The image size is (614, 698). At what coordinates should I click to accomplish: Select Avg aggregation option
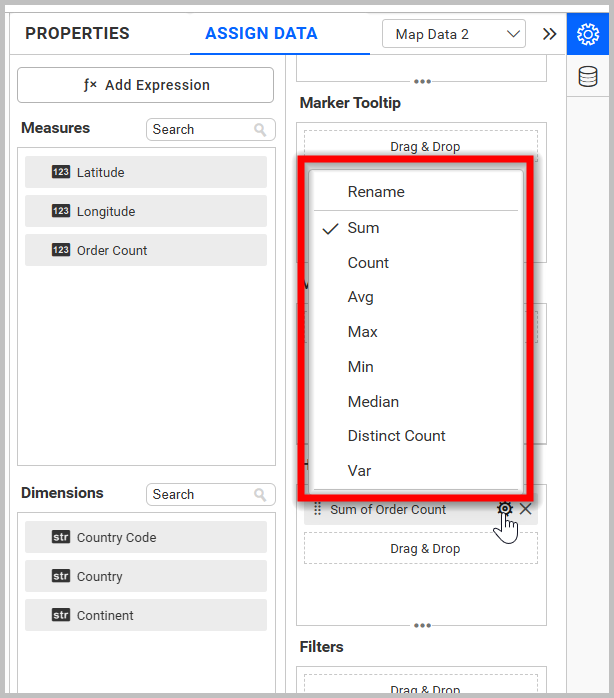pos(360,297)
